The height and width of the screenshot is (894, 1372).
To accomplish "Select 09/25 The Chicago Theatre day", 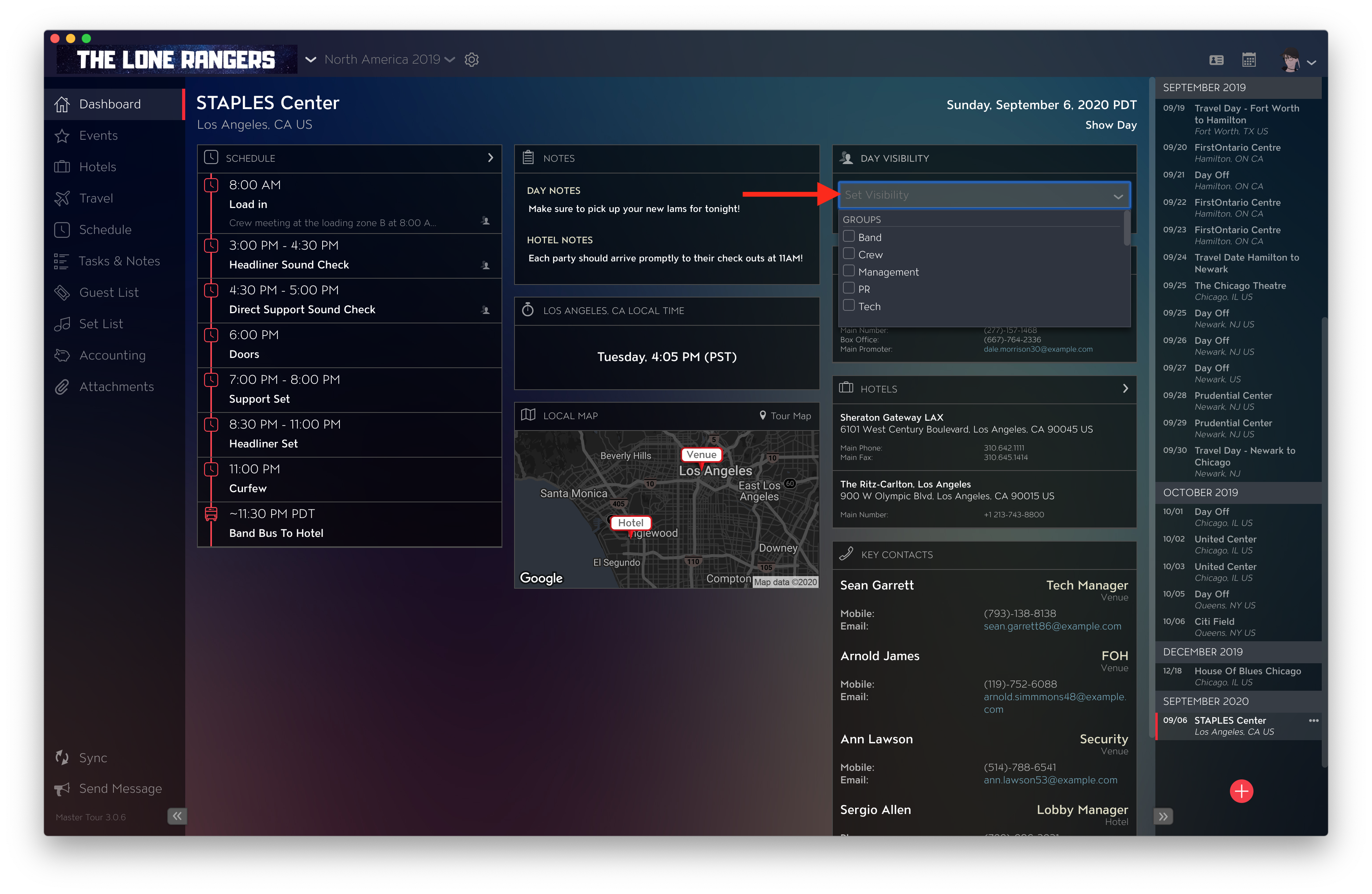I will tap(1238, 291).
